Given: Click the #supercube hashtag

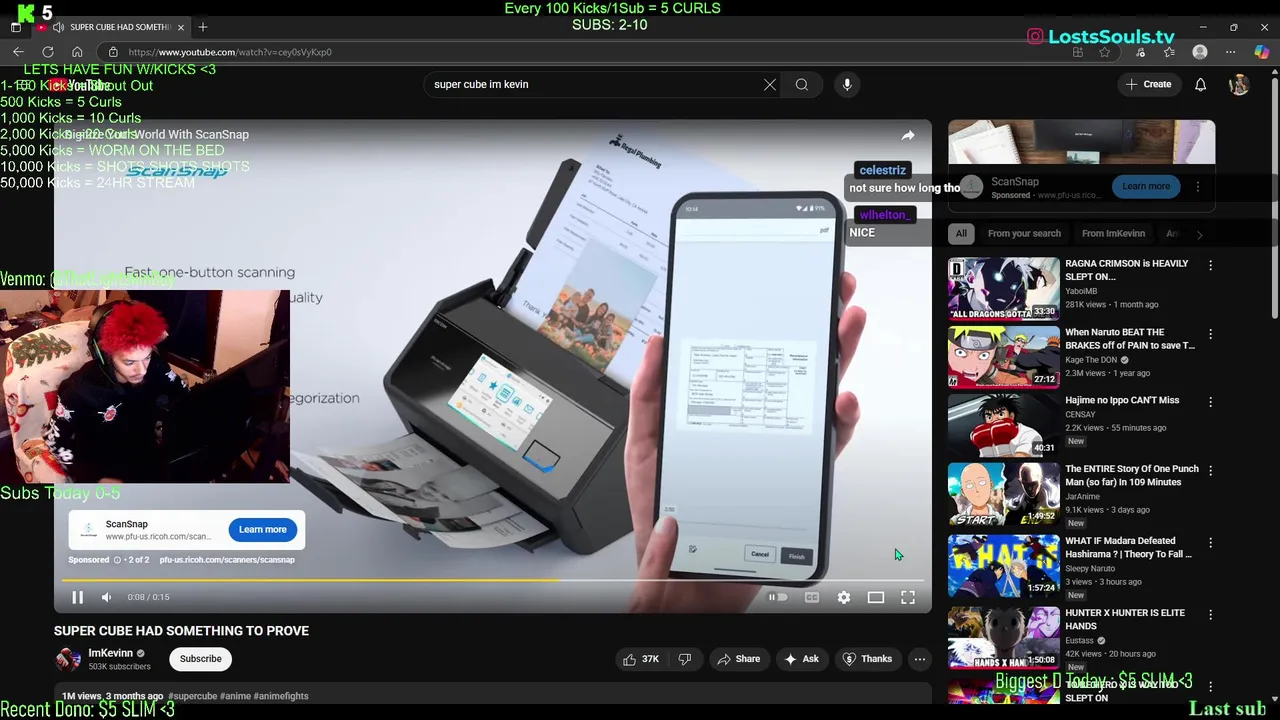Looking at the screenshot, I should click(192, 696).
